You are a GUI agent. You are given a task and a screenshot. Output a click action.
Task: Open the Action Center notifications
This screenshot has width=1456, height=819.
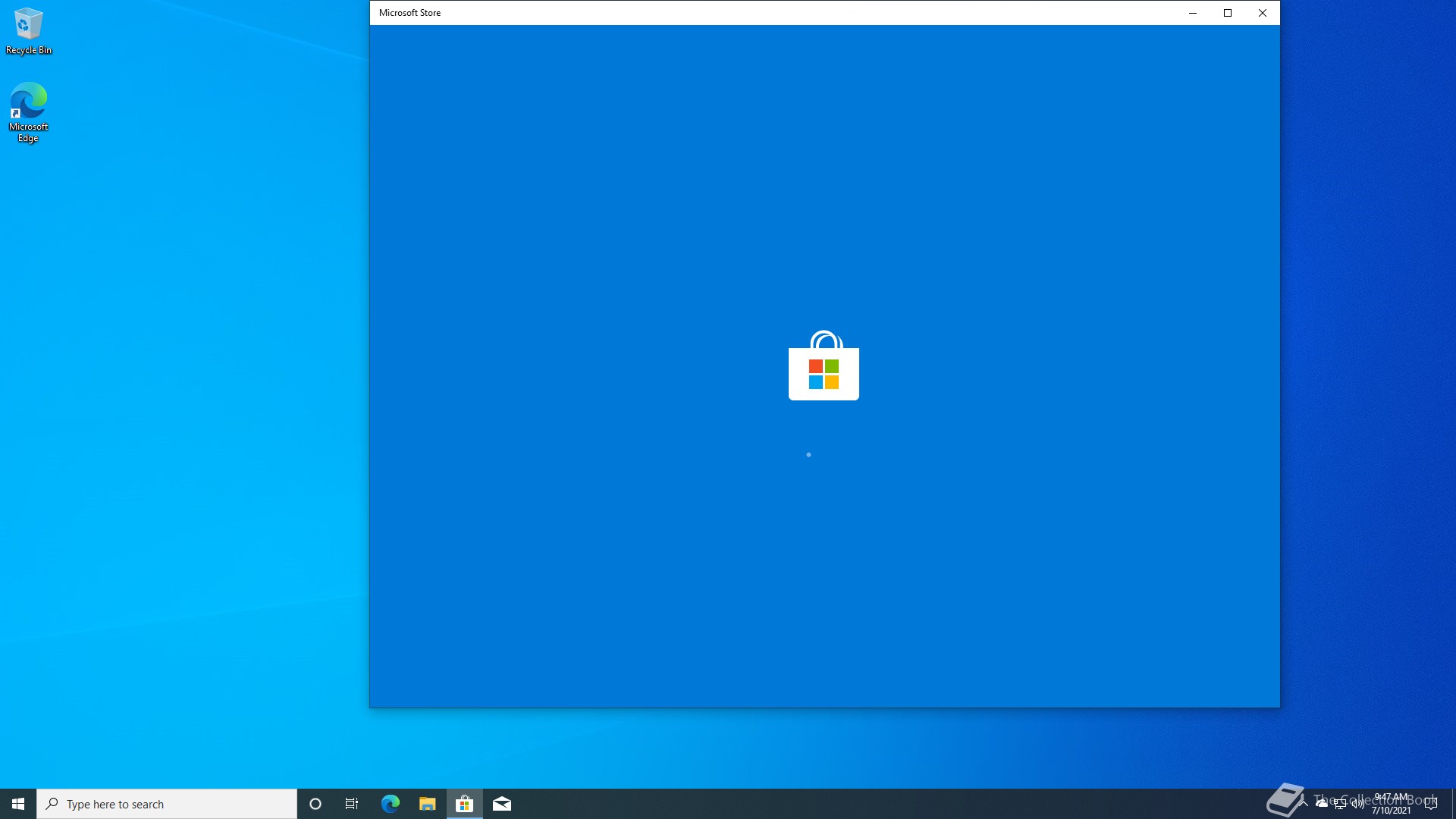pos(1431,804)
